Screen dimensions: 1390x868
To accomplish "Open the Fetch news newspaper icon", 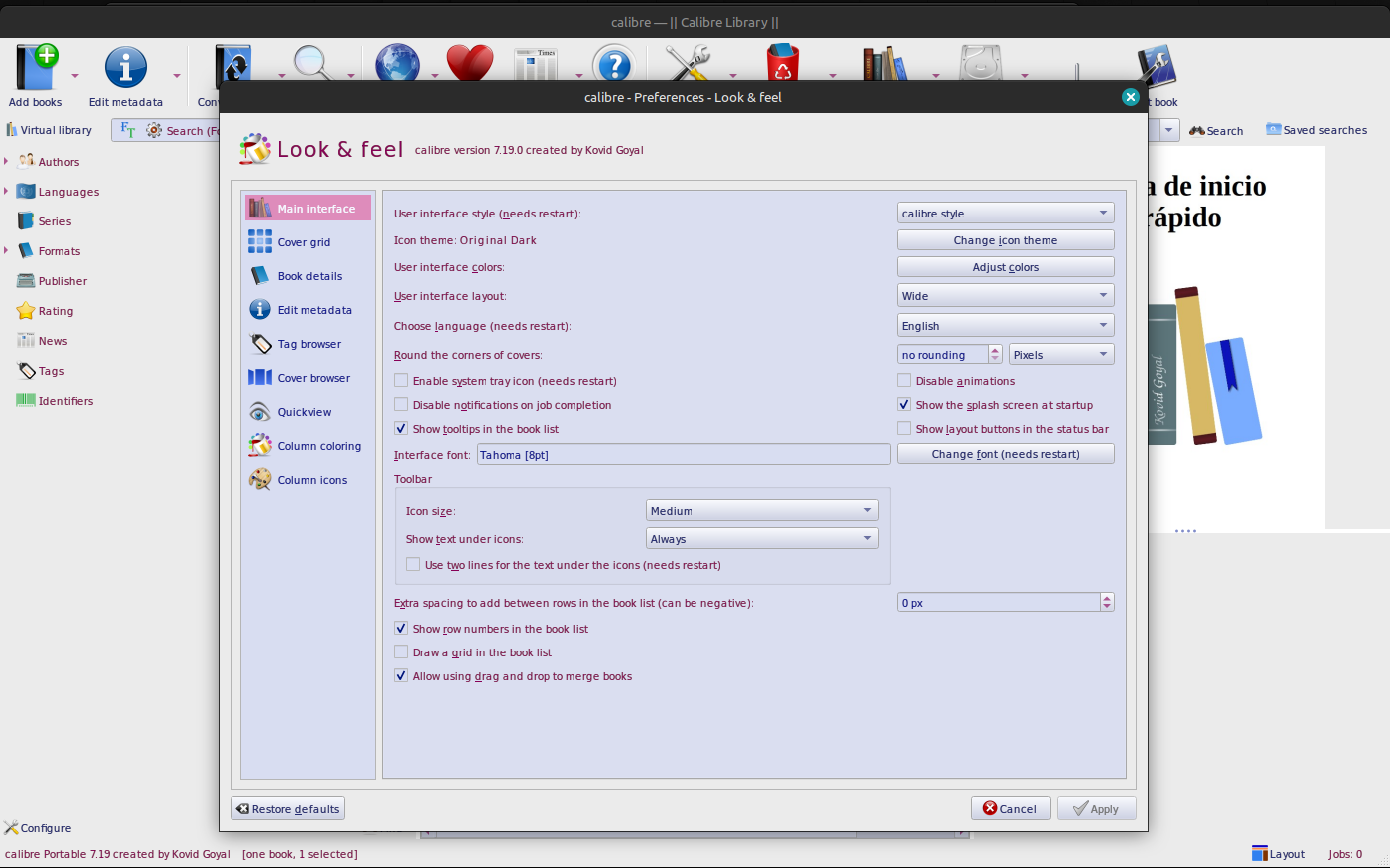I will 537,64.
